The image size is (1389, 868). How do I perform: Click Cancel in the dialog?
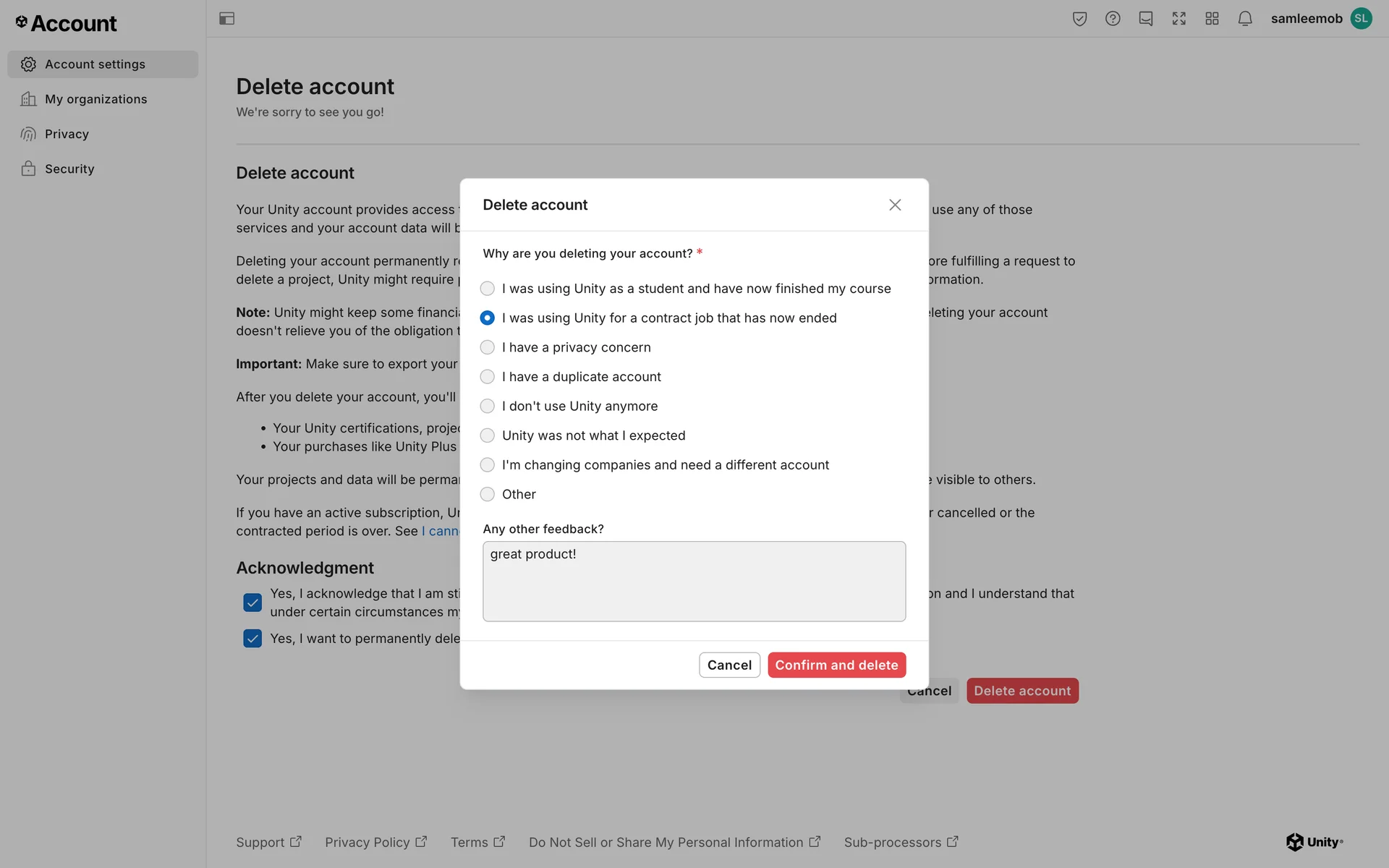point(729,665)
